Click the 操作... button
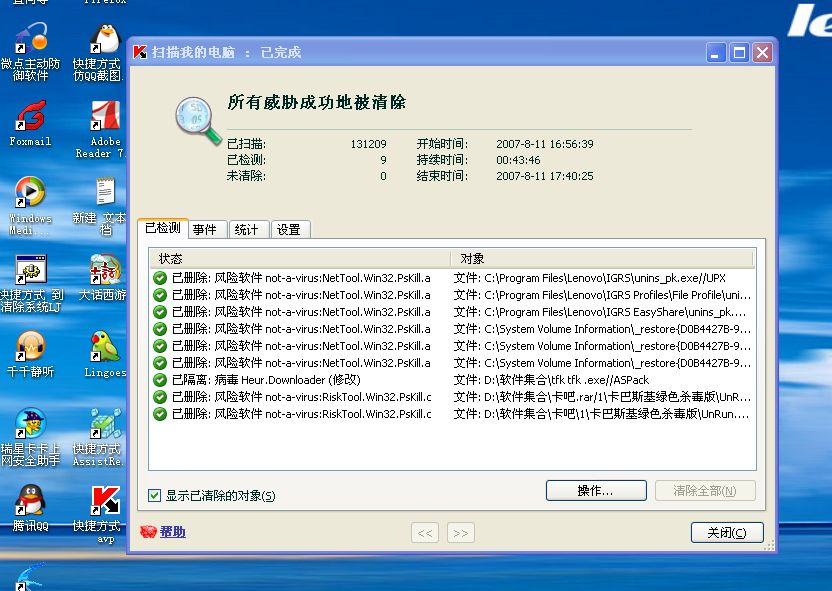The height and width of the screenshot is (591, 832). 596,491
